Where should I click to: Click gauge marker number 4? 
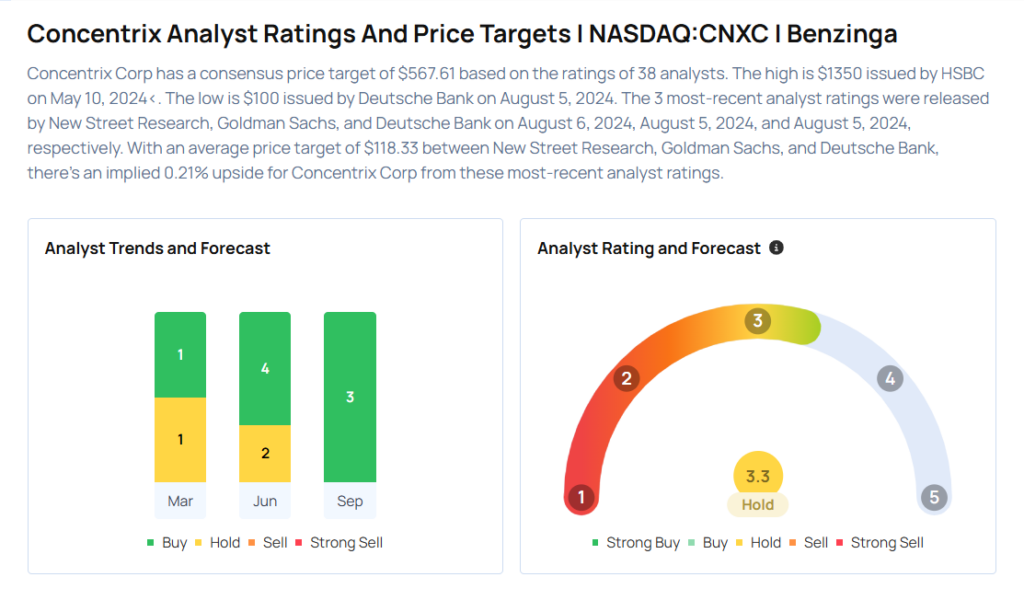[889, 378]
